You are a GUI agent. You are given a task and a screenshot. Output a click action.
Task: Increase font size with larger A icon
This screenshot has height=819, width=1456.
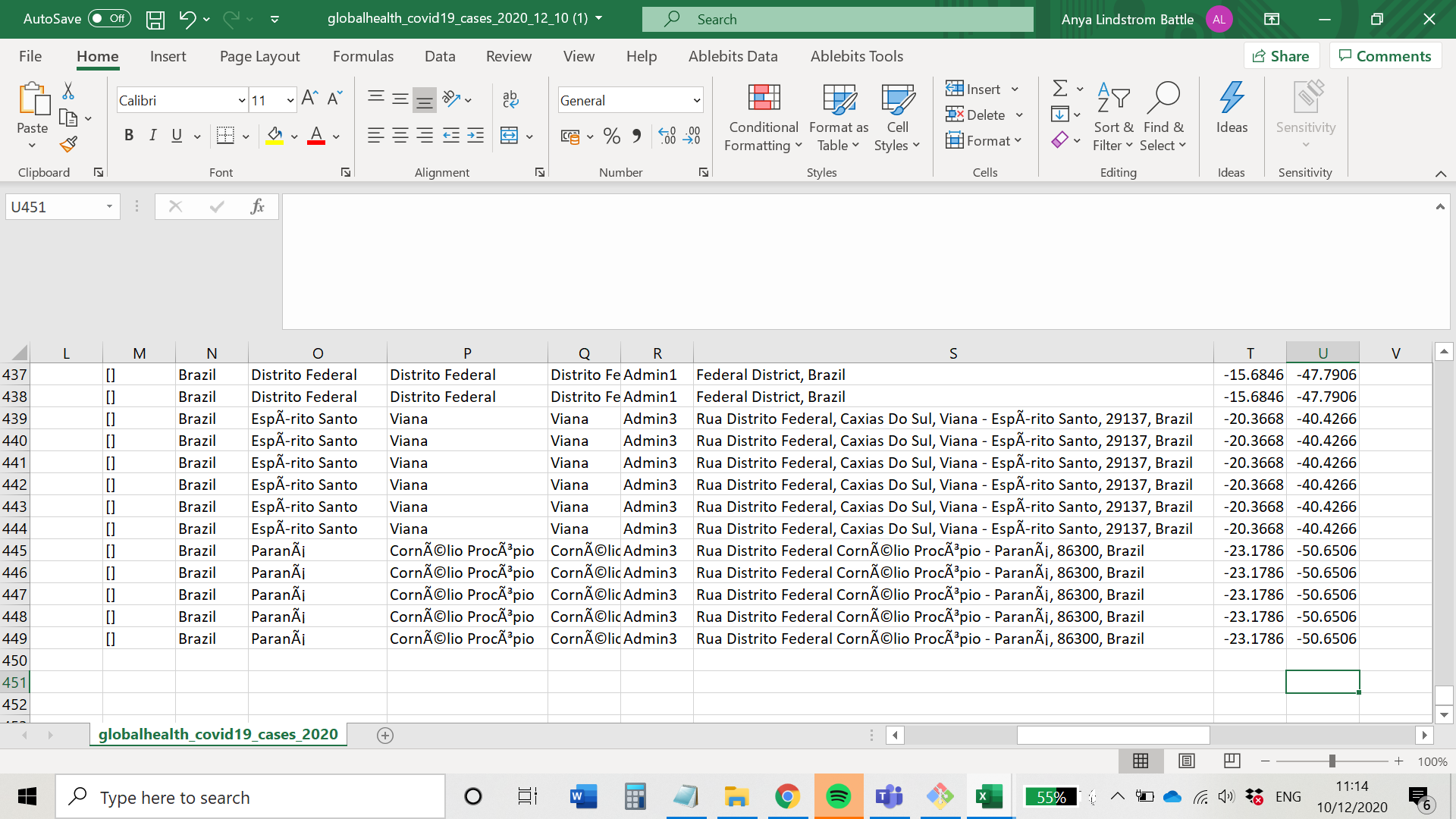309,99
